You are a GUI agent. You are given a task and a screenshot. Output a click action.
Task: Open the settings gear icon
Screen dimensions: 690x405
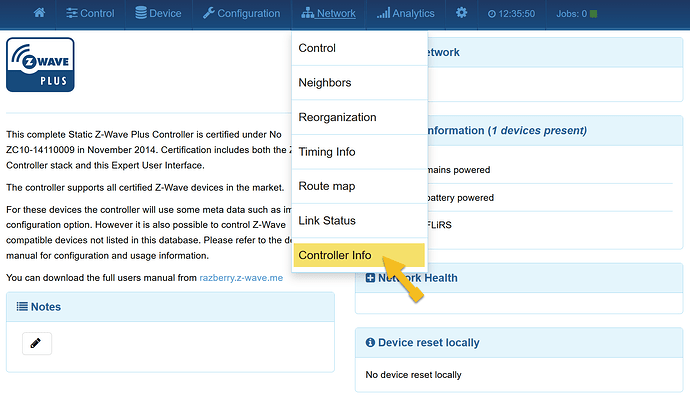coord(461,13)
